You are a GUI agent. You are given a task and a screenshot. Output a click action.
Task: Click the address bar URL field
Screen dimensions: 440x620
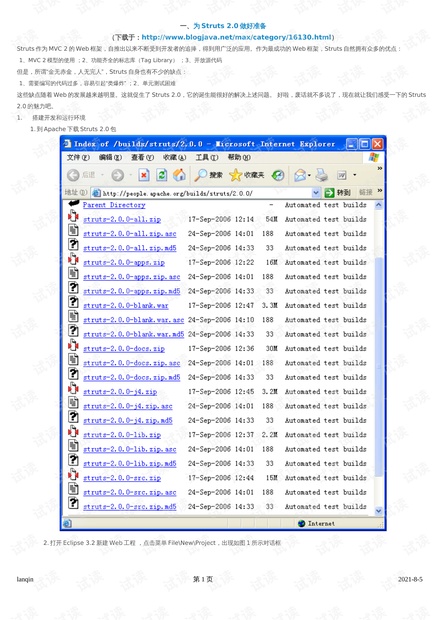pos(206,193)
